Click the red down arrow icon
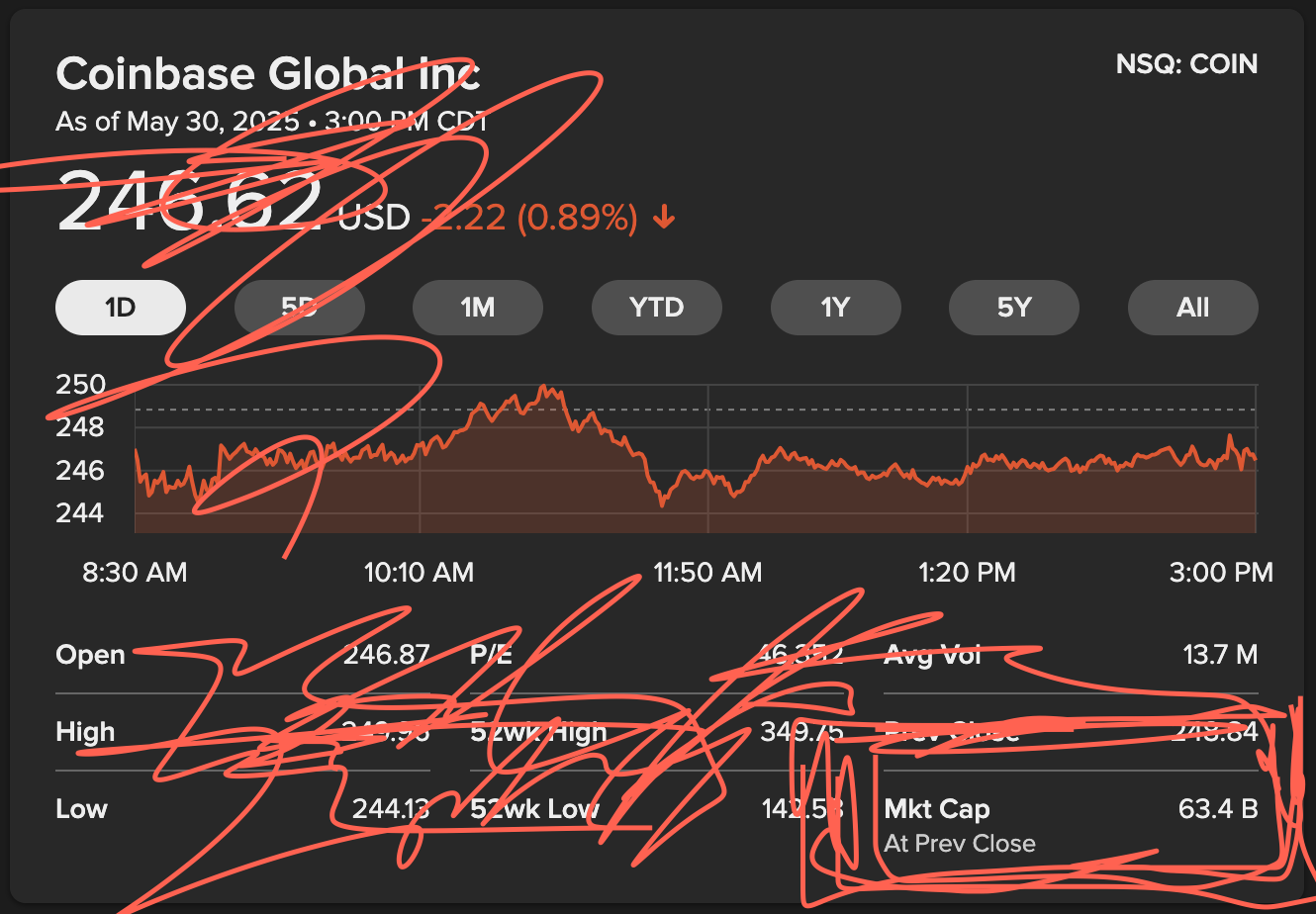This screenshot has height=914, width=1316. pos(664,217)
